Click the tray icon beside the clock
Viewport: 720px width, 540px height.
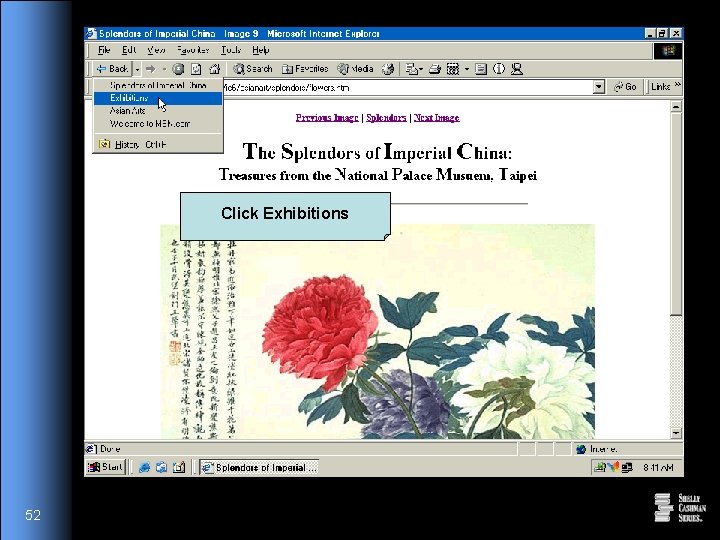[627, 467]
